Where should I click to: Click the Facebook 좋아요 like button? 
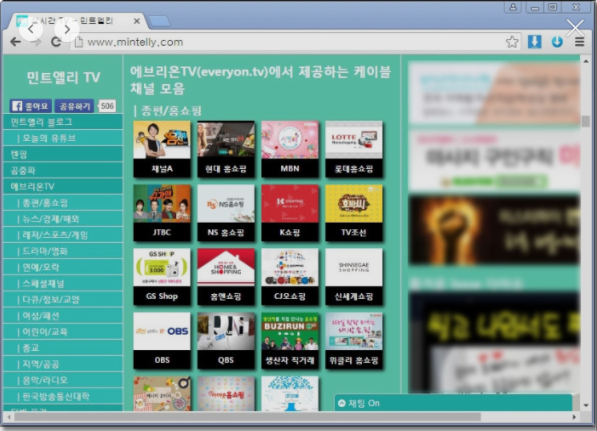point(30,106)
